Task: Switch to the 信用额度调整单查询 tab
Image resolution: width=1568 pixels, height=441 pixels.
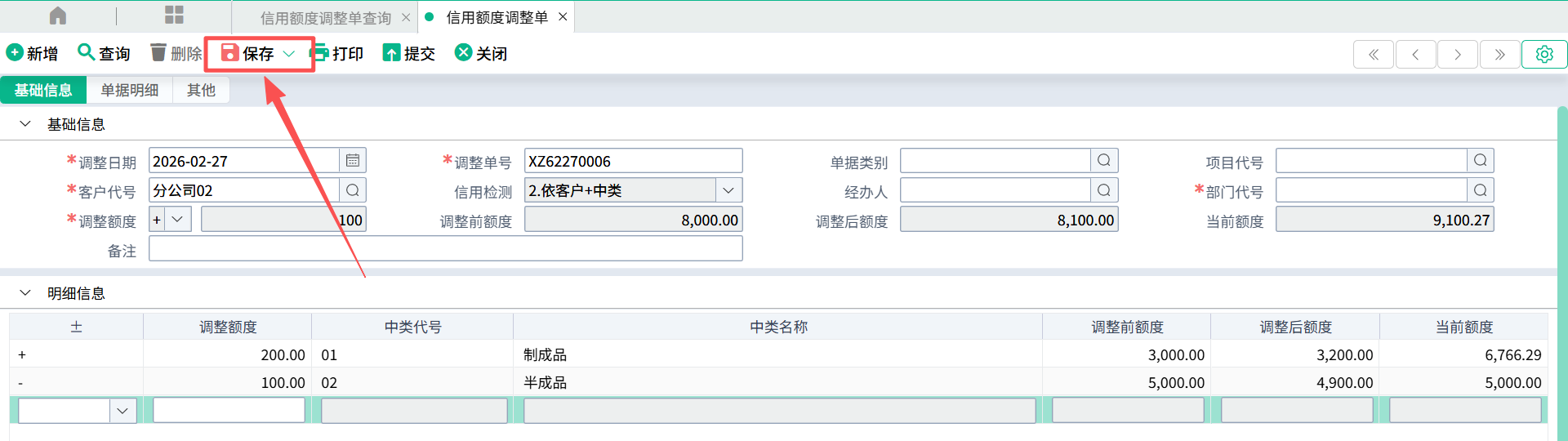Action: [325, 17]
